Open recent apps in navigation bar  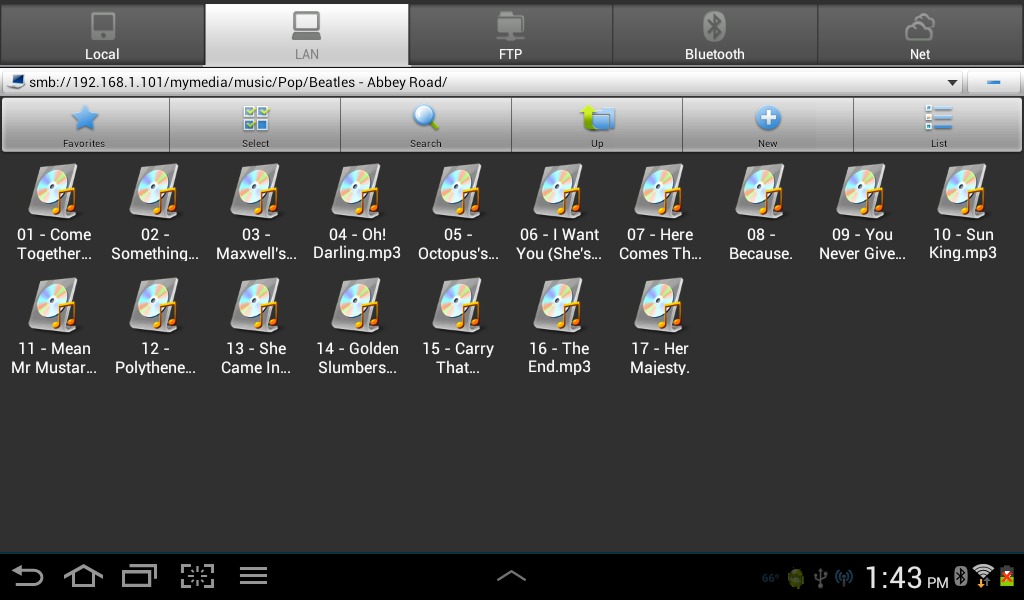click(x=140, y=576)
